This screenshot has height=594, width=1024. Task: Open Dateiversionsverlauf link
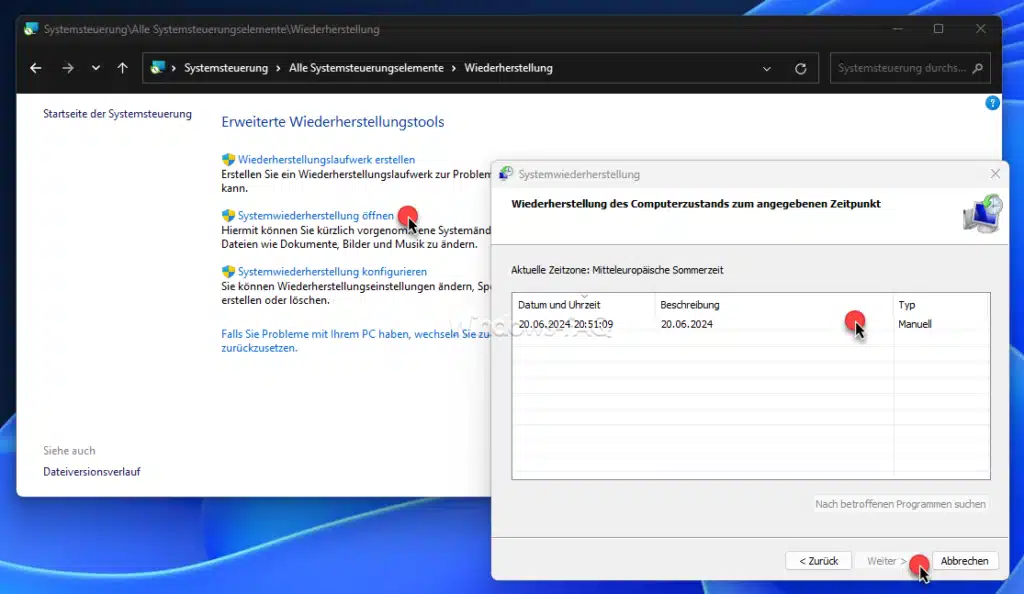[x=91, y=471]
